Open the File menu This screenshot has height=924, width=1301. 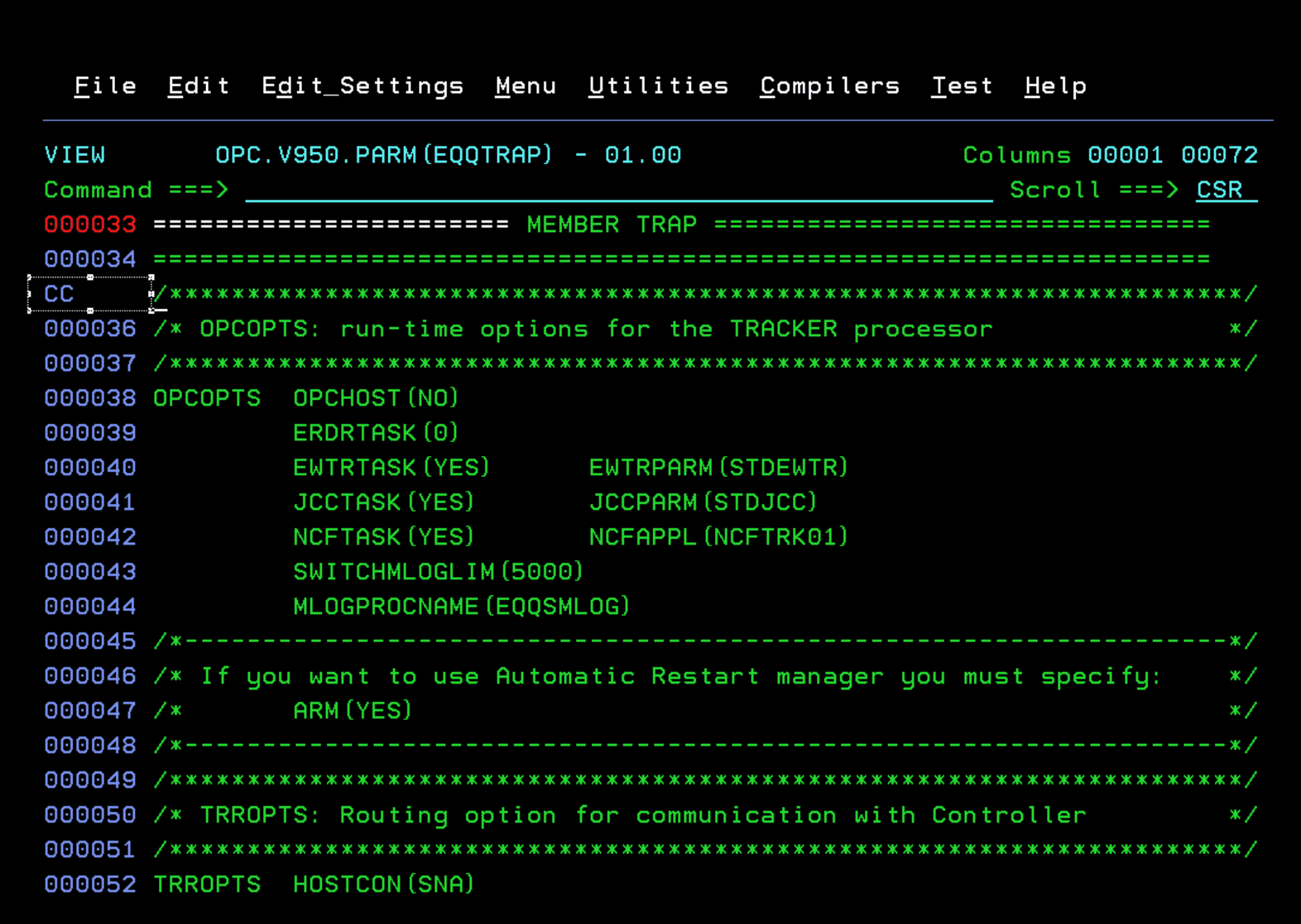[105, 85]
